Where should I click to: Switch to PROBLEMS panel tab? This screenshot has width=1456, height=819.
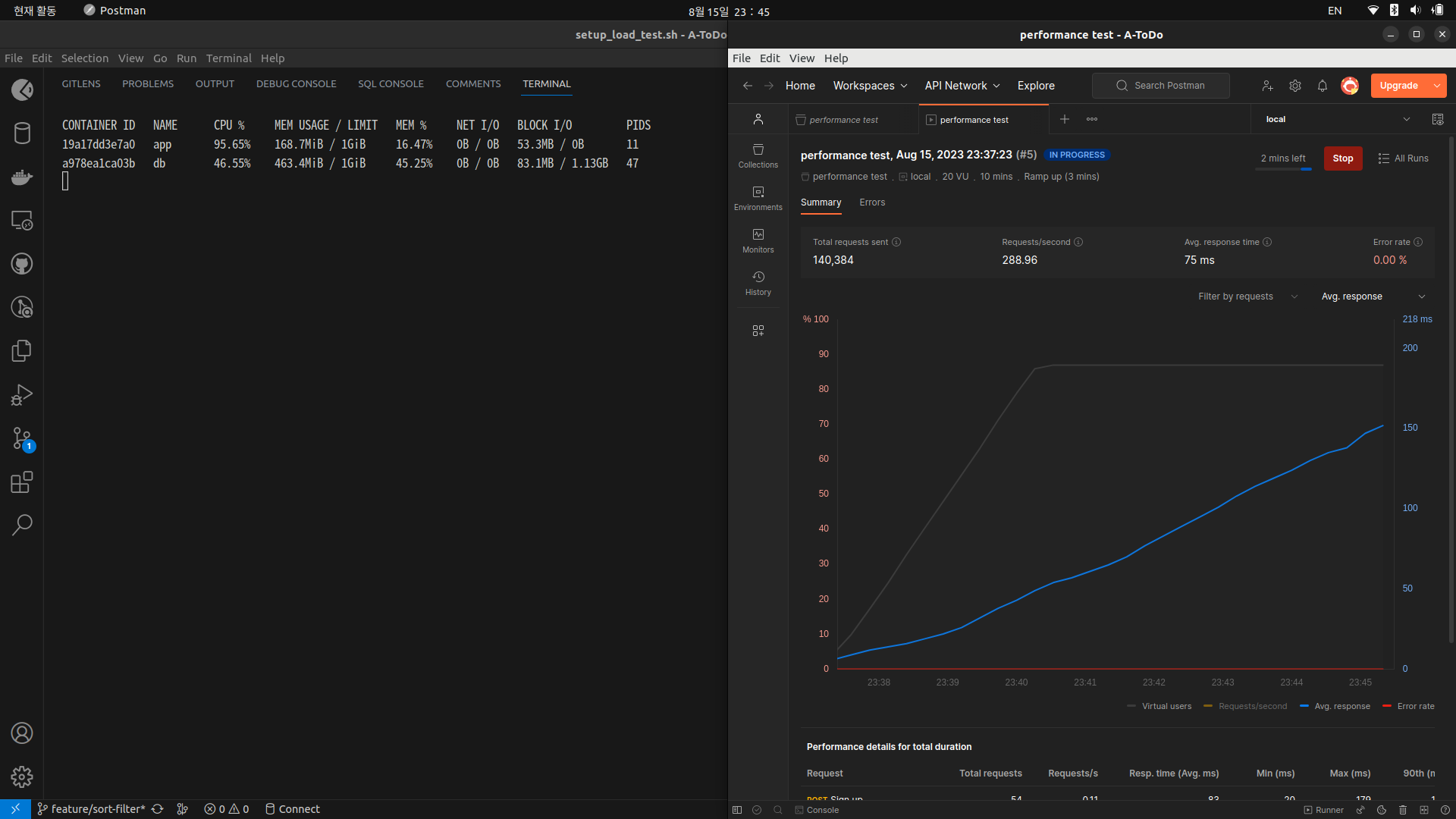[148, 84]
